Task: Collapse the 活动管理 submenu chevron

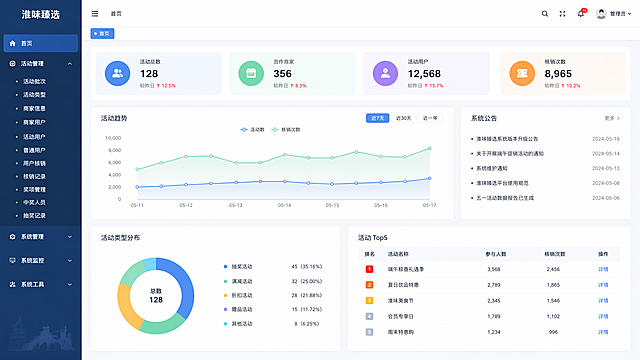Action: pyautogui.click(x=70, y=64)
